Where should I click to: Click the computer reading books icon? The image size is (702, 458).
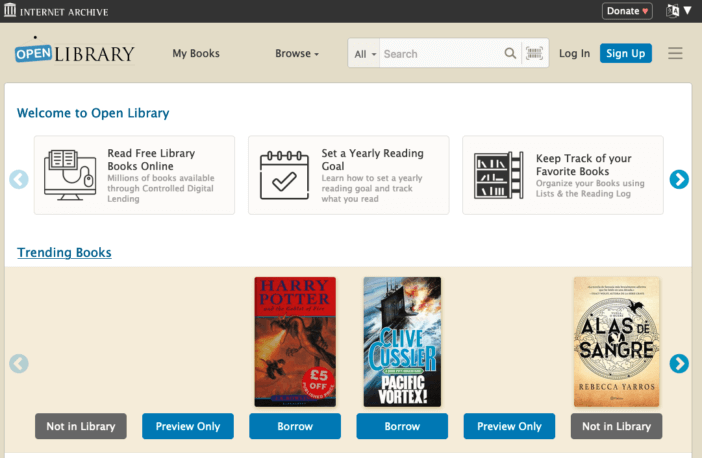(x=70, y=175)
